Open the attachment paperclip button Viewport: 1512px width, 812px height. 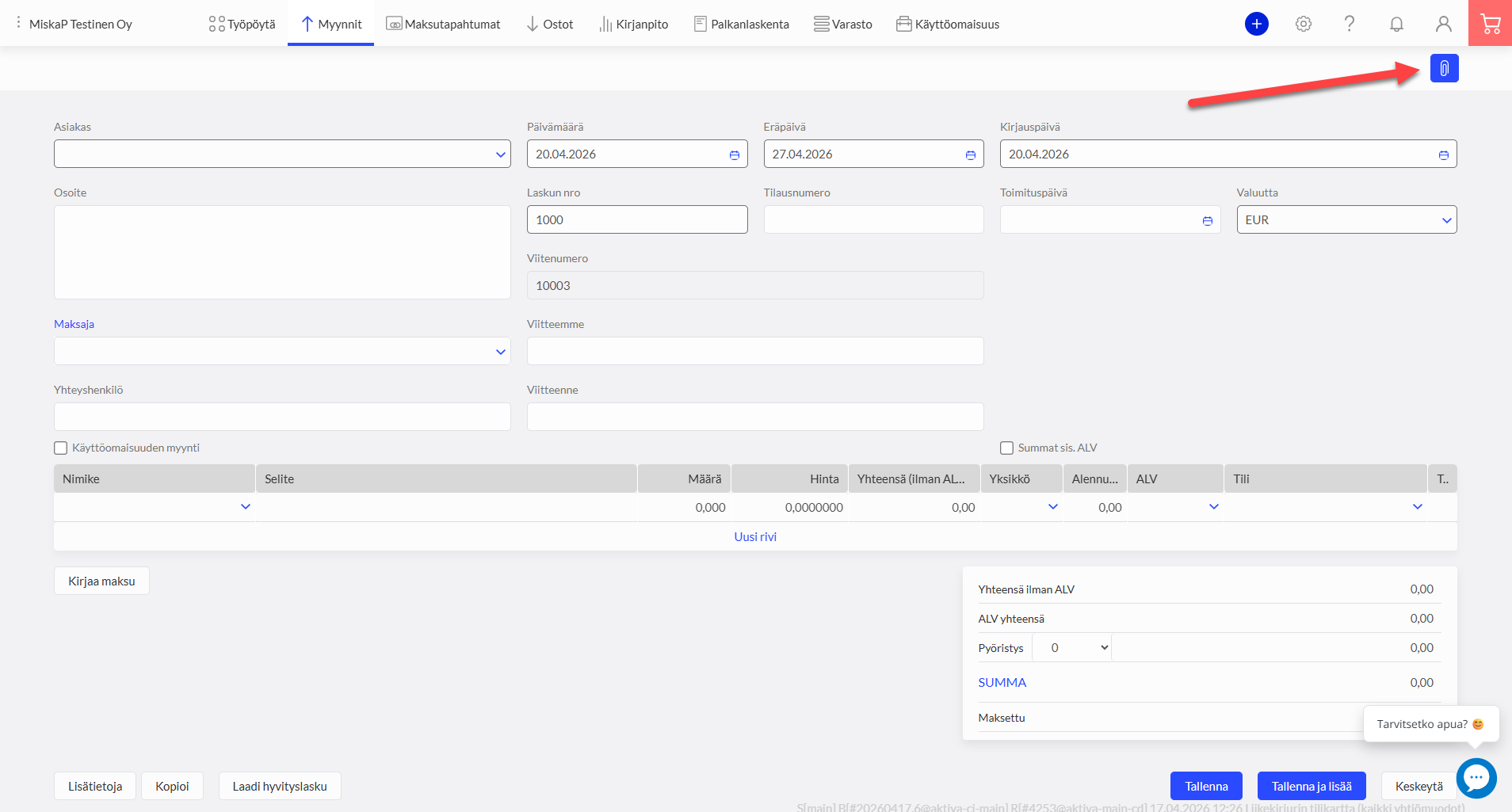click(x=1444, y=68)
